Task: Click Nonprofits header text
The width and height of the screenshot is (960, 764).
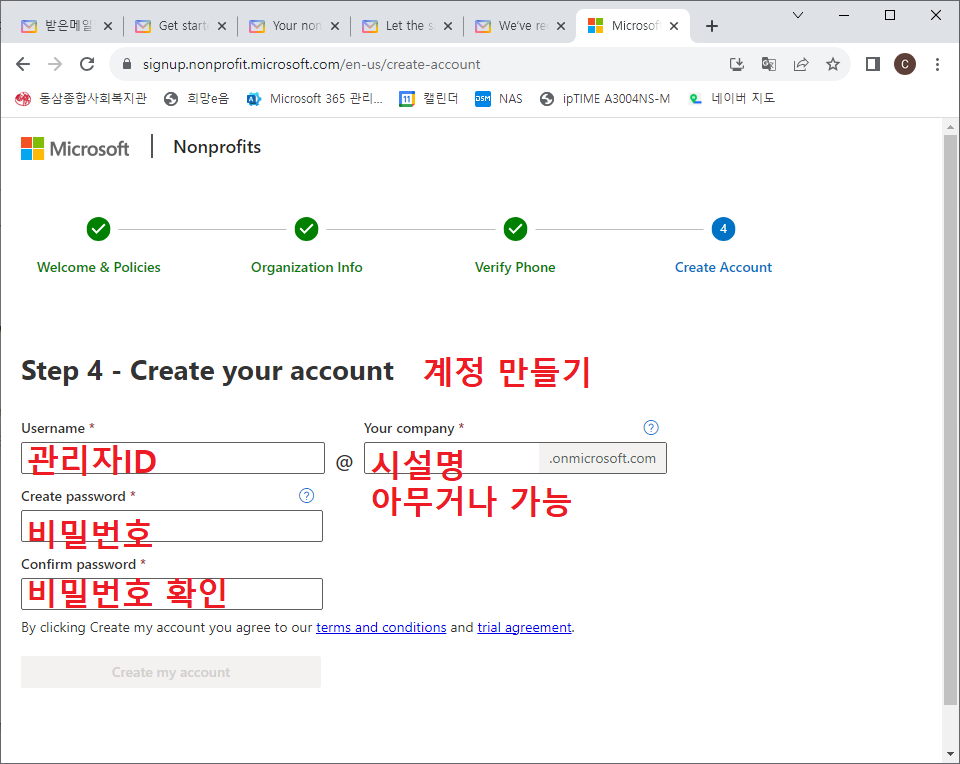Action: [217, 147]
